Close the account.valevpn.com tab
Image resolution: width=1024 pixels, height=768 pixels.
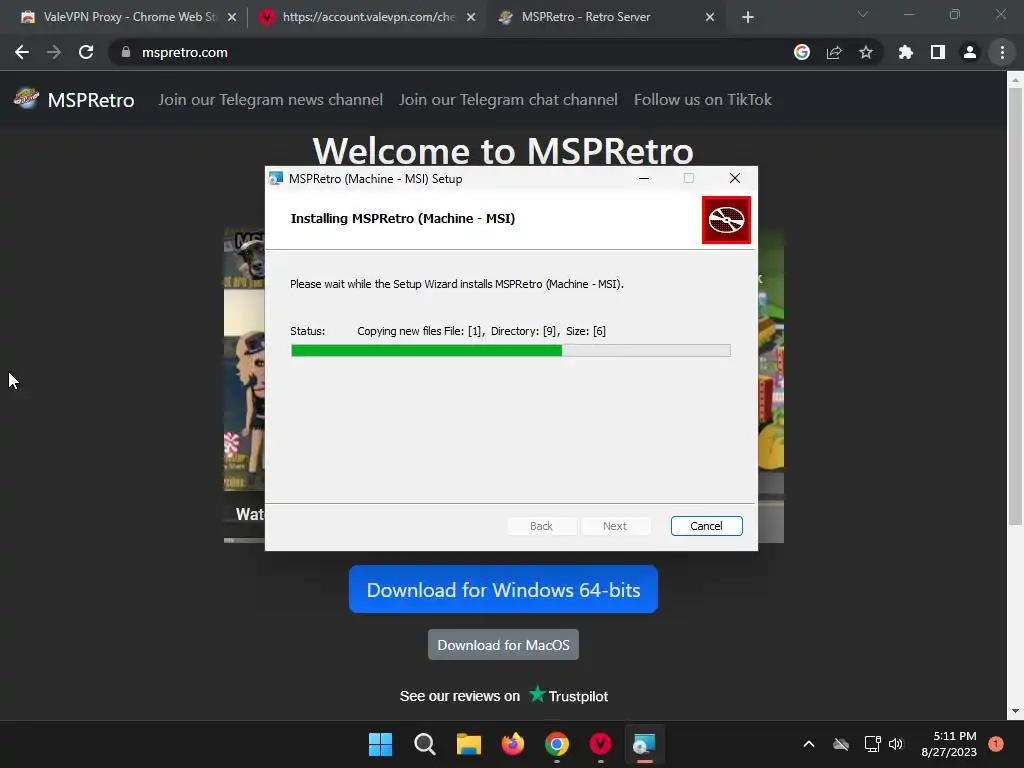471,17
